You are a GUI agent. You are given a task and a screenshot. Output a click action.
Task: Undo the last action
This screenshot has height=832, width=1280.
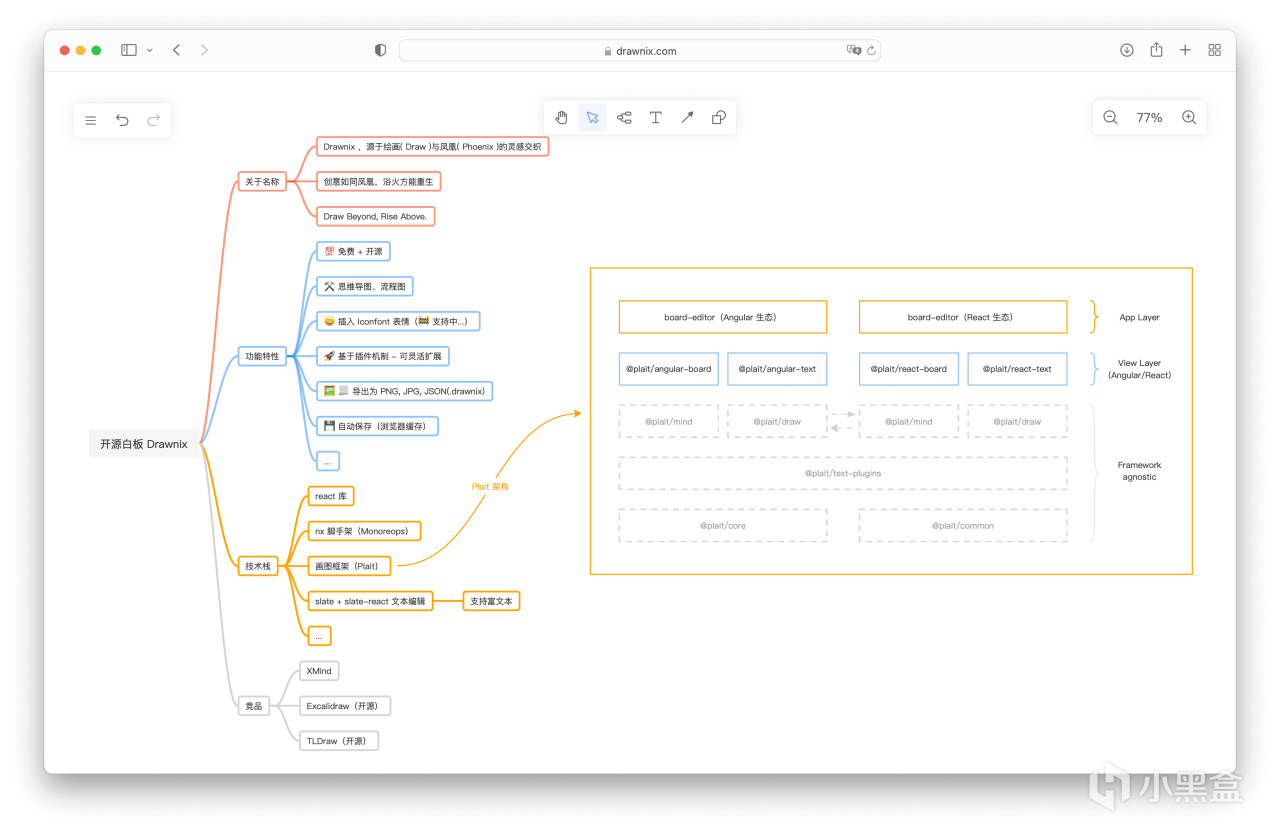pos(122,120)
